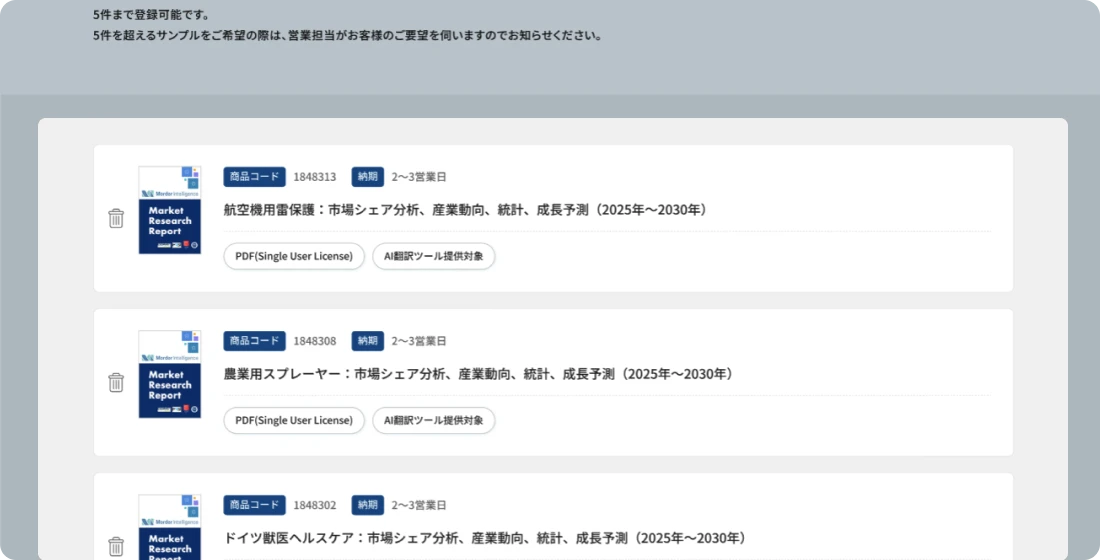
Task: Click AI翻訳ツール提供対象 tag for code 1848313
Action: 434,256
